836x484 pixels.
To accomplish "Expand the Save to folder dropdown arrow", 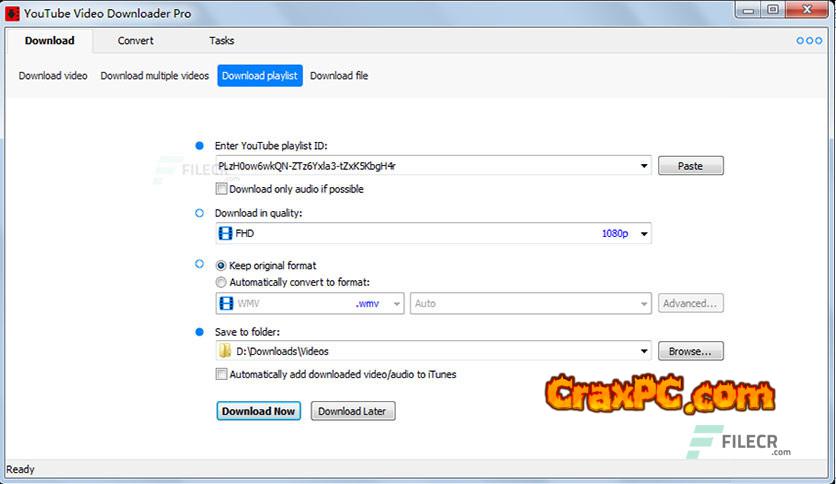I will [644, 351].
